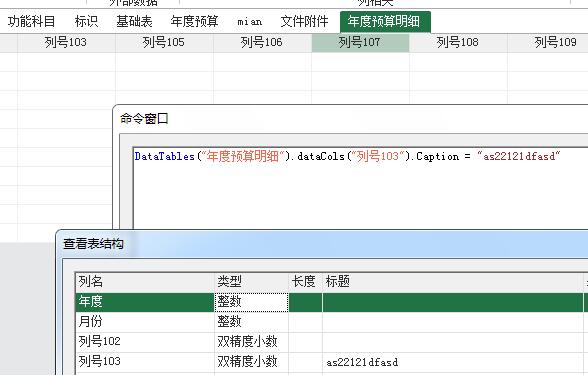
Task: Select the 文件附件 tab
Action: (304, 21)
